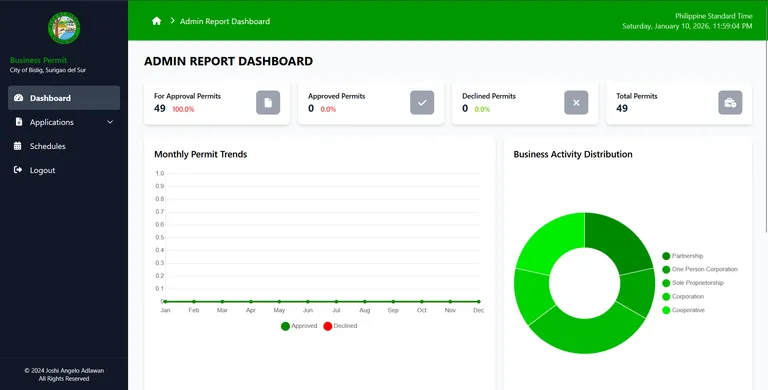
Task: Click the Approved Permits checkmark icon
Action: [422, 102]
